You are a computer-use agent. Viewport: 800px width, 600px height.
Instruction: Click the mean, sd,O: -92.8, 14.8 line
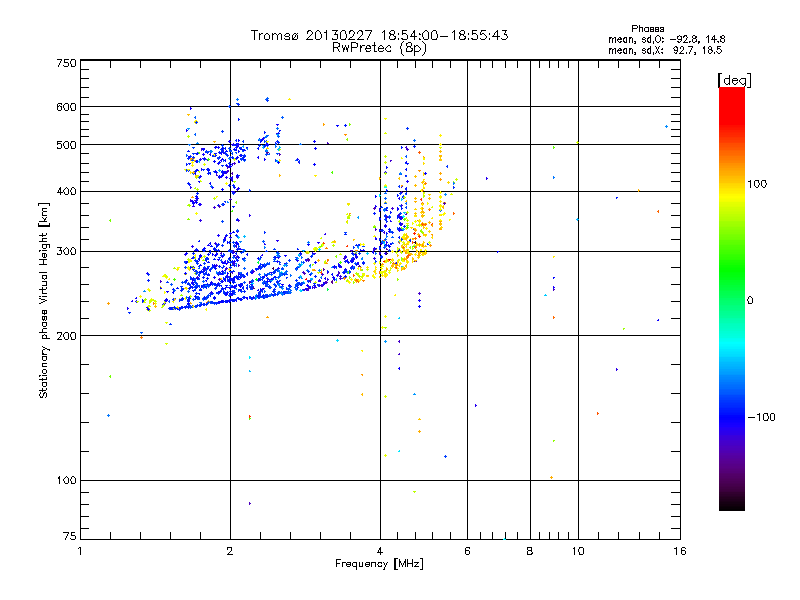666,39
